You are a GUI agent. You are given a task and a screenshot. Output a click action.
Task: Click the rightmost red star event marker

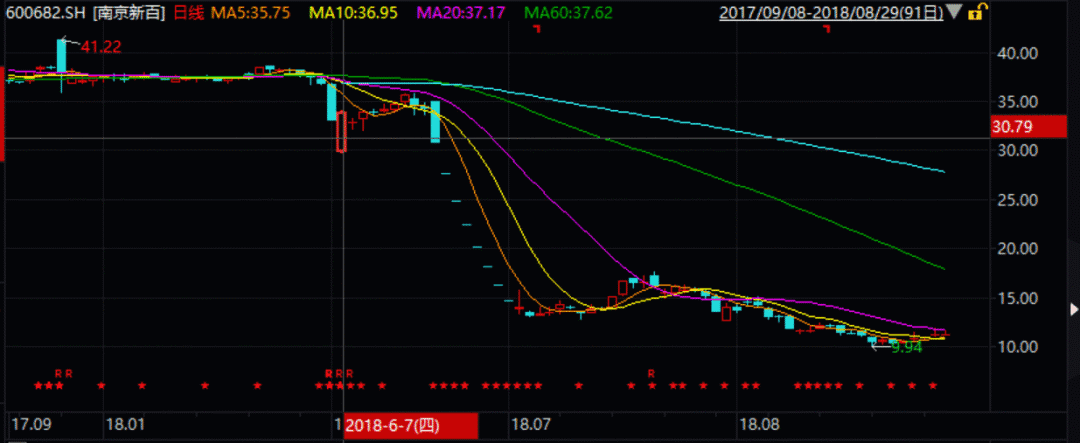933,386
